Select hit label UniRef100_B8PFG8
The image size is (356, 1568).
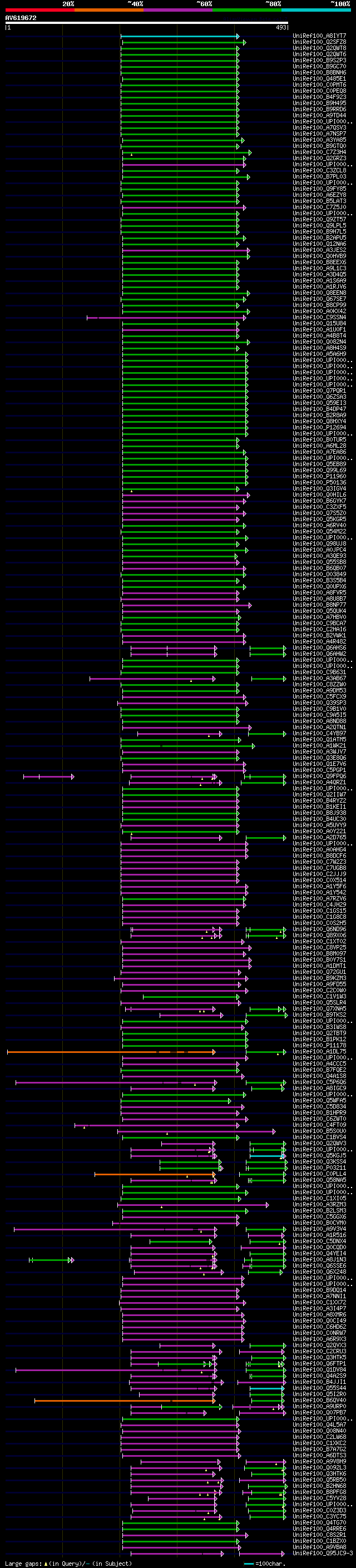(319, 1491)
